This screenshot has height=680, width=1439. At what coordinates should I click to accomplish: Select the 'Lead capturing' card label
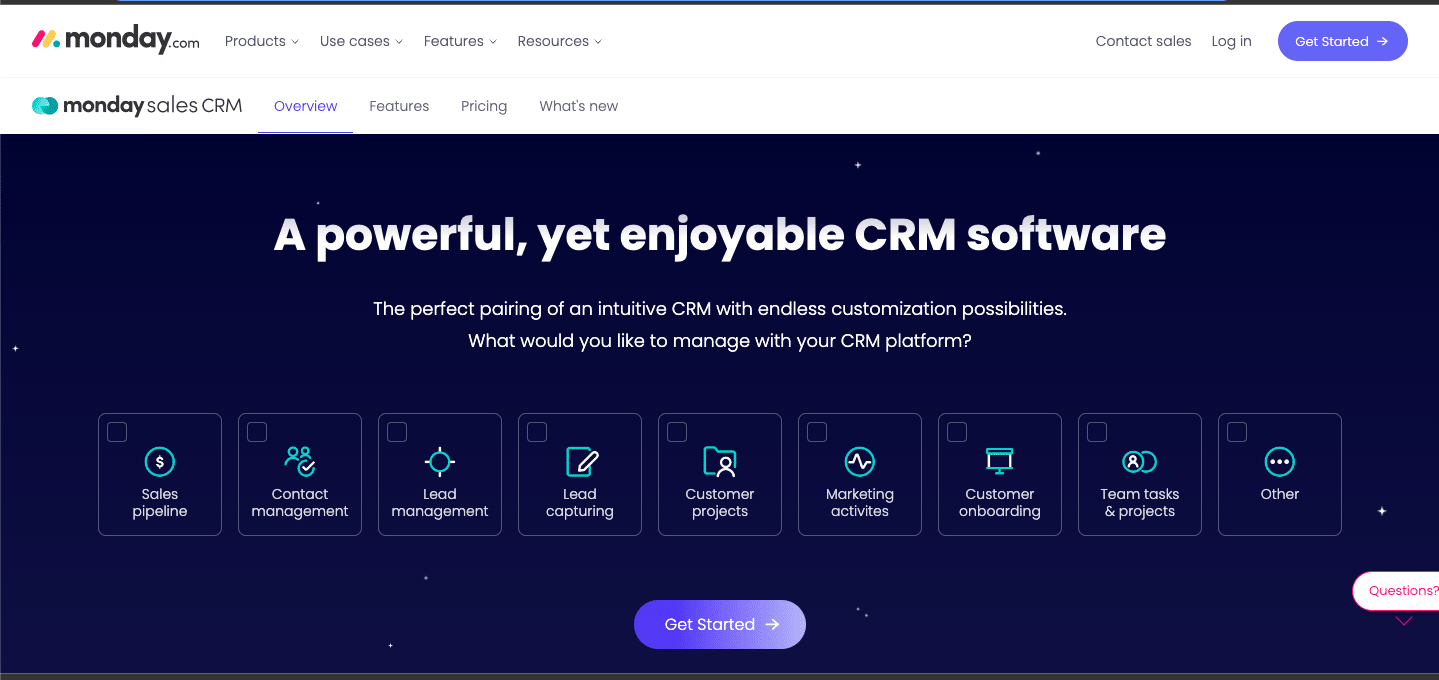[x=580, y=503]
